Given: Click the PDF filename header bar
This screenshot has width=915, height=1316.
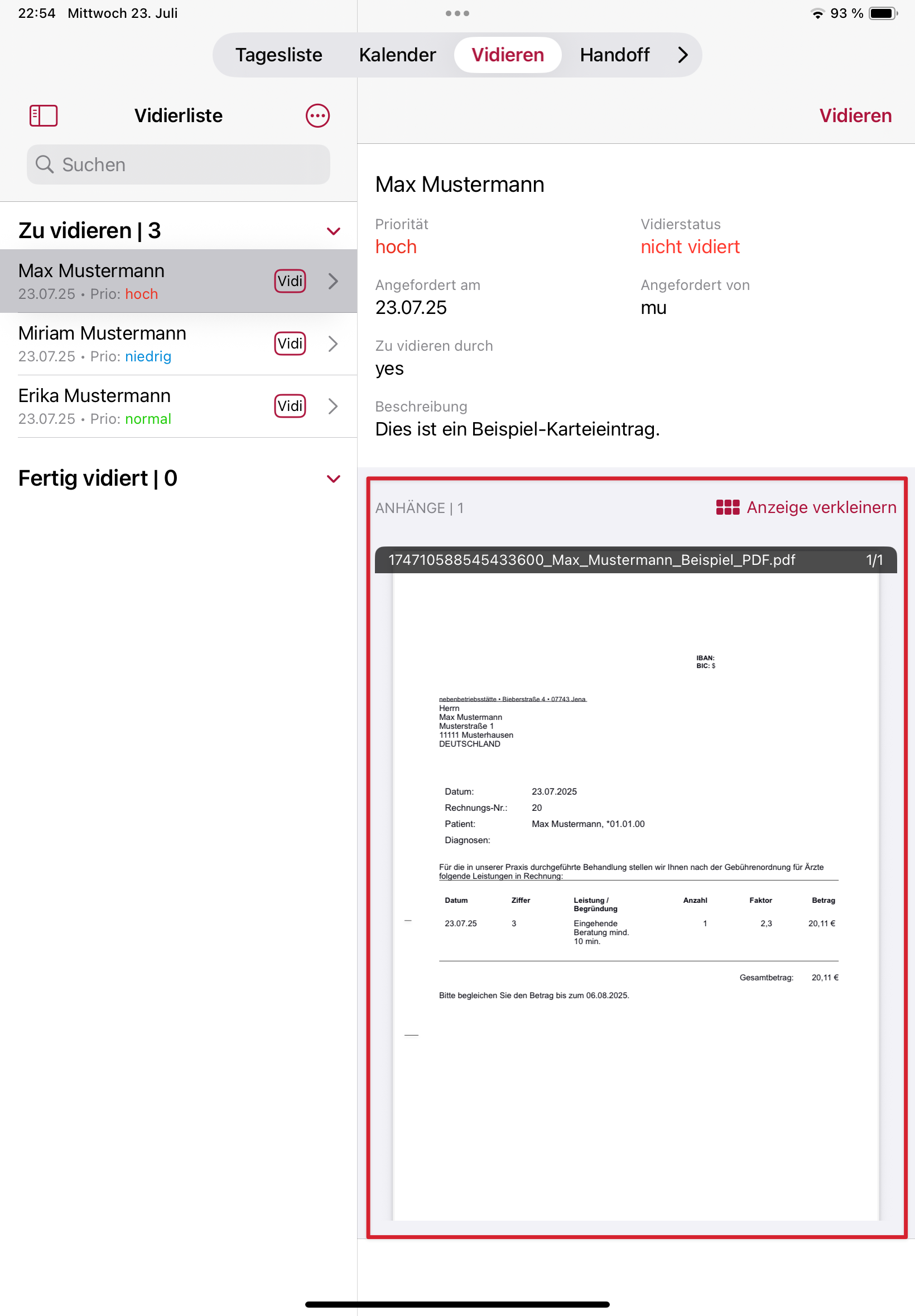Looking at the screenshot, I should [x=636, y=560].
